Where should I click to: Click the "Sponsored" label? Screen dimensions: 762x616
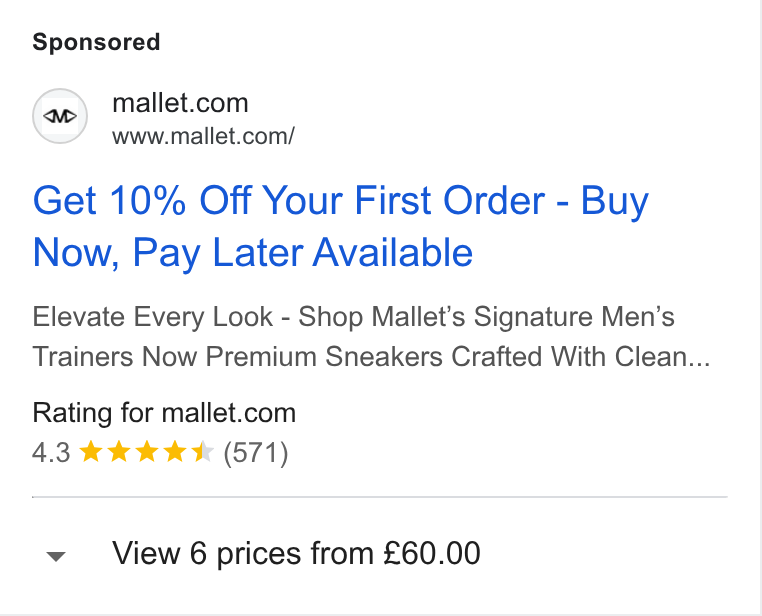click(x=96, y=42)
